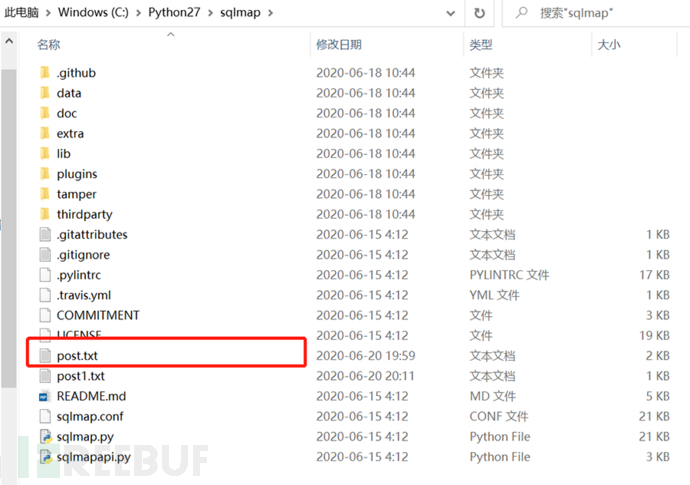
Task: Select the thirdparty folder name
Action: pyautogui.click(x=84, y=215)
